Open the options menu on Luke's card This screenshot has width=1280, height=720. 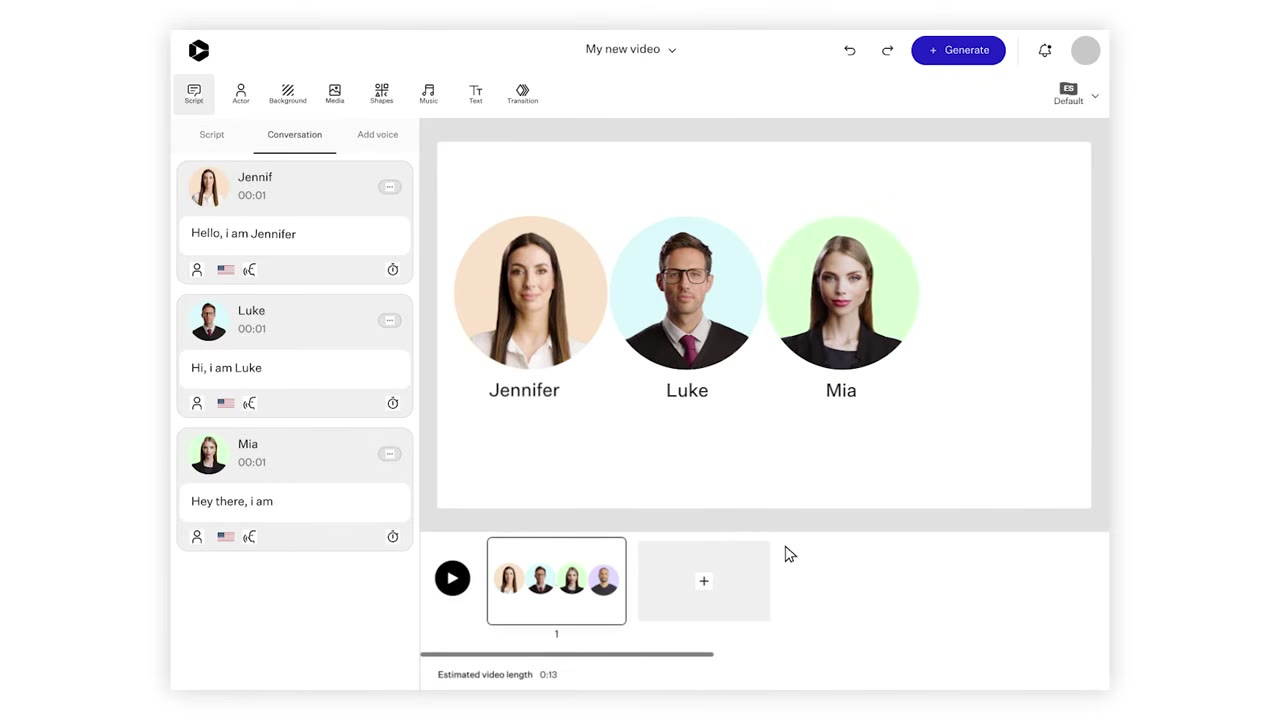390,321
